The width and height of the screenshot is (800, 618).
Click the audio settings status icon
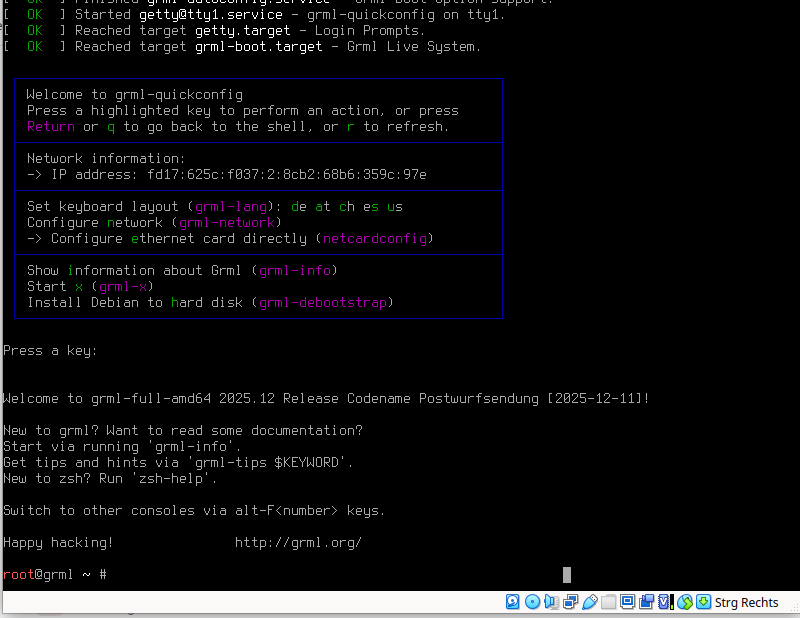click(551, 602)
